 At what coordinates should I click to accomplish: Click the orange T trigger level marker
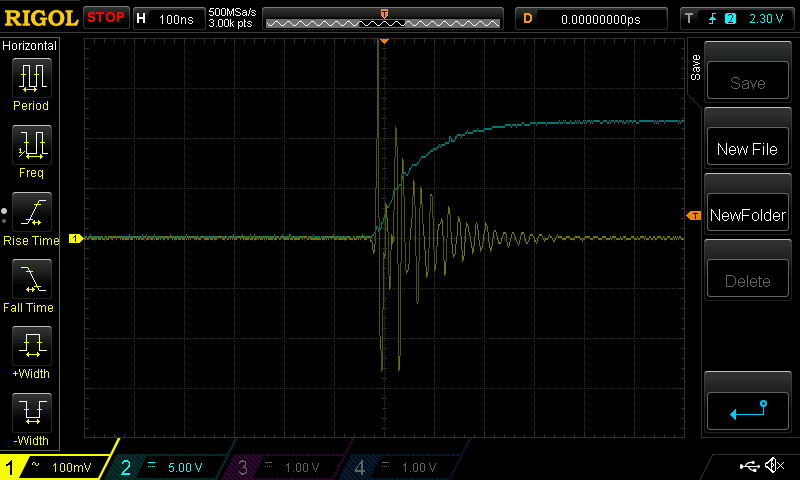(694, 216)
